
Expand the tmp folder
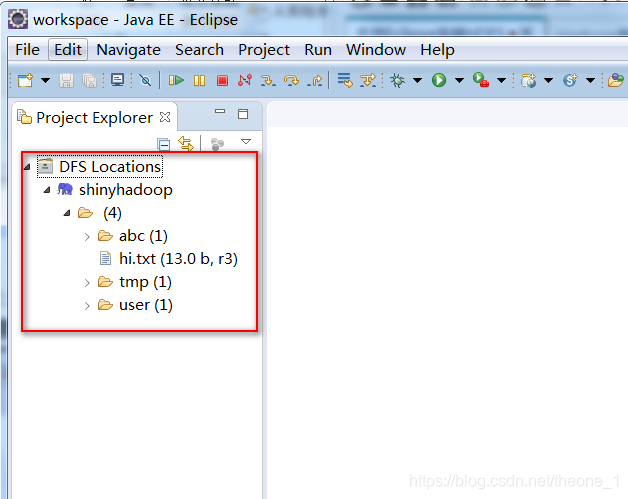(x=87, y=283)
